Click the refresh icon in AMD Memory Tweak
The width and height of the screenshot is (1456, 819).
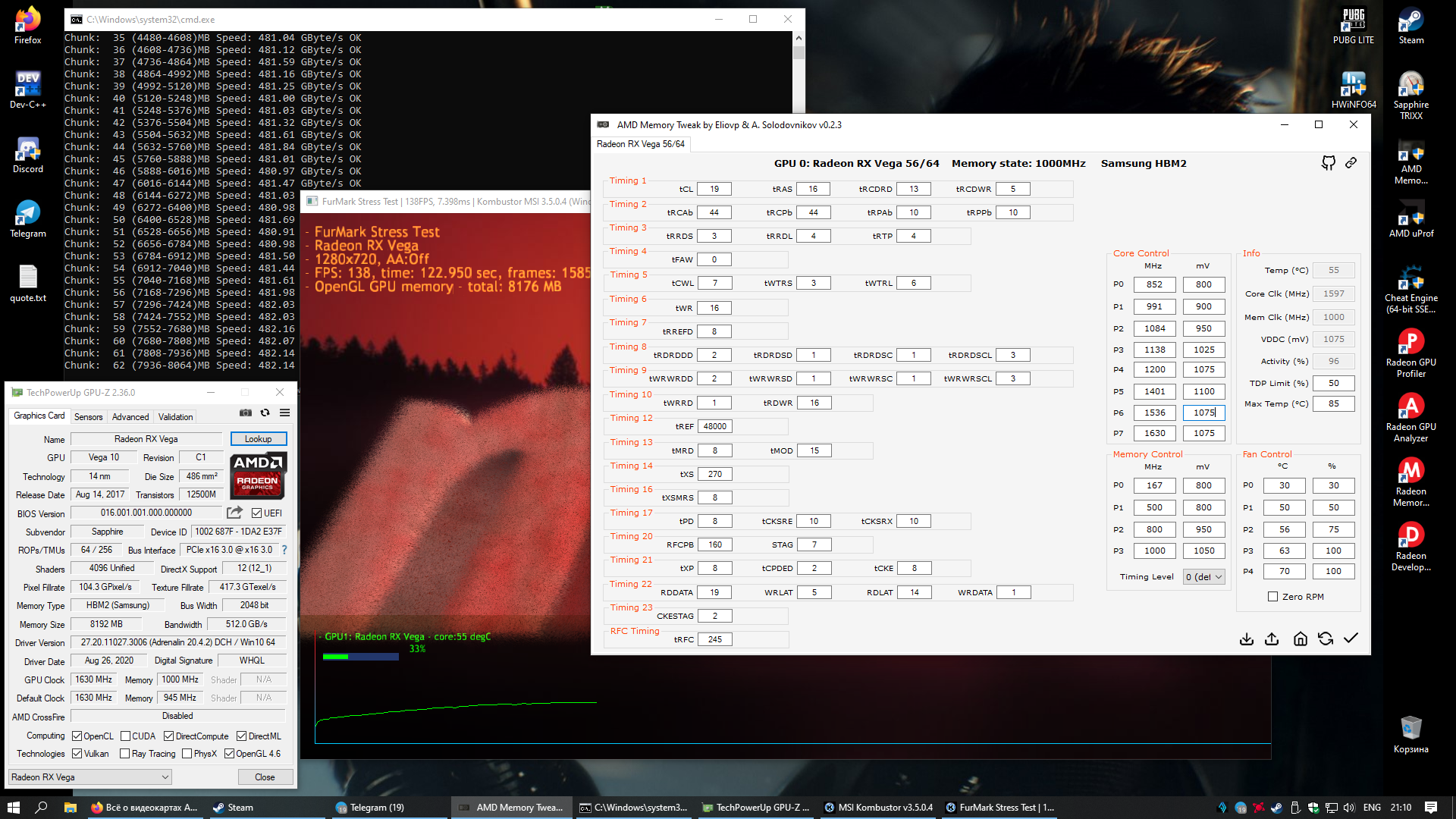(x=1326, y=639)
